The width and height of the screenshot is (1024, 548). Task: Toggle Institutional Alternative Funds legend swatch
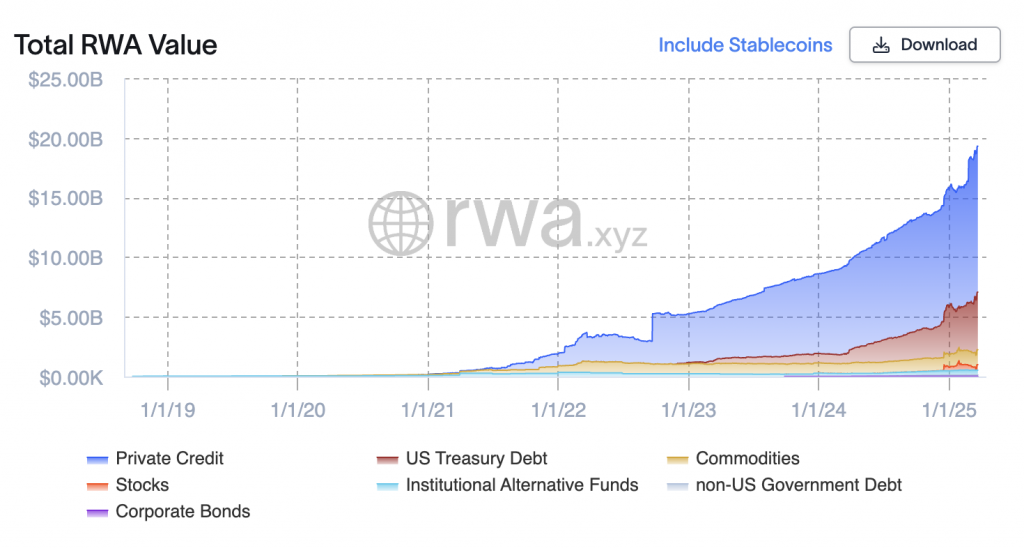click(387, 486)
